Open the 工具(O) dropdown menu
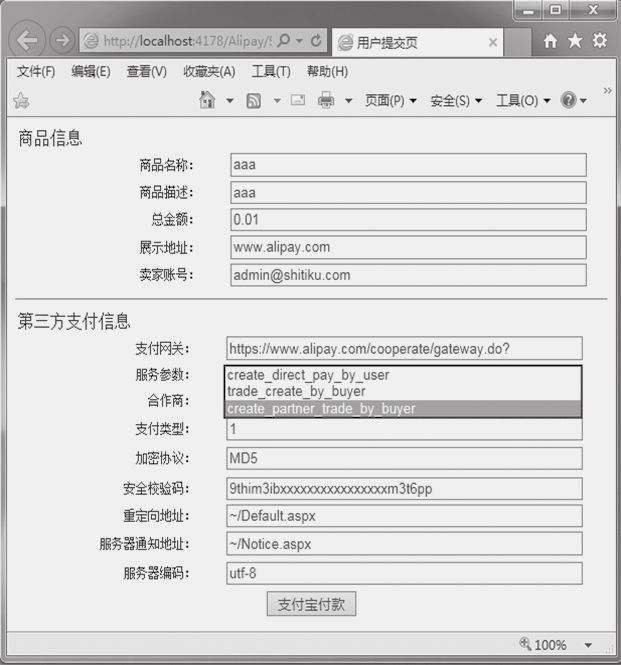The width and height of the screenshot is (621, 665). (x=523, y=101)
